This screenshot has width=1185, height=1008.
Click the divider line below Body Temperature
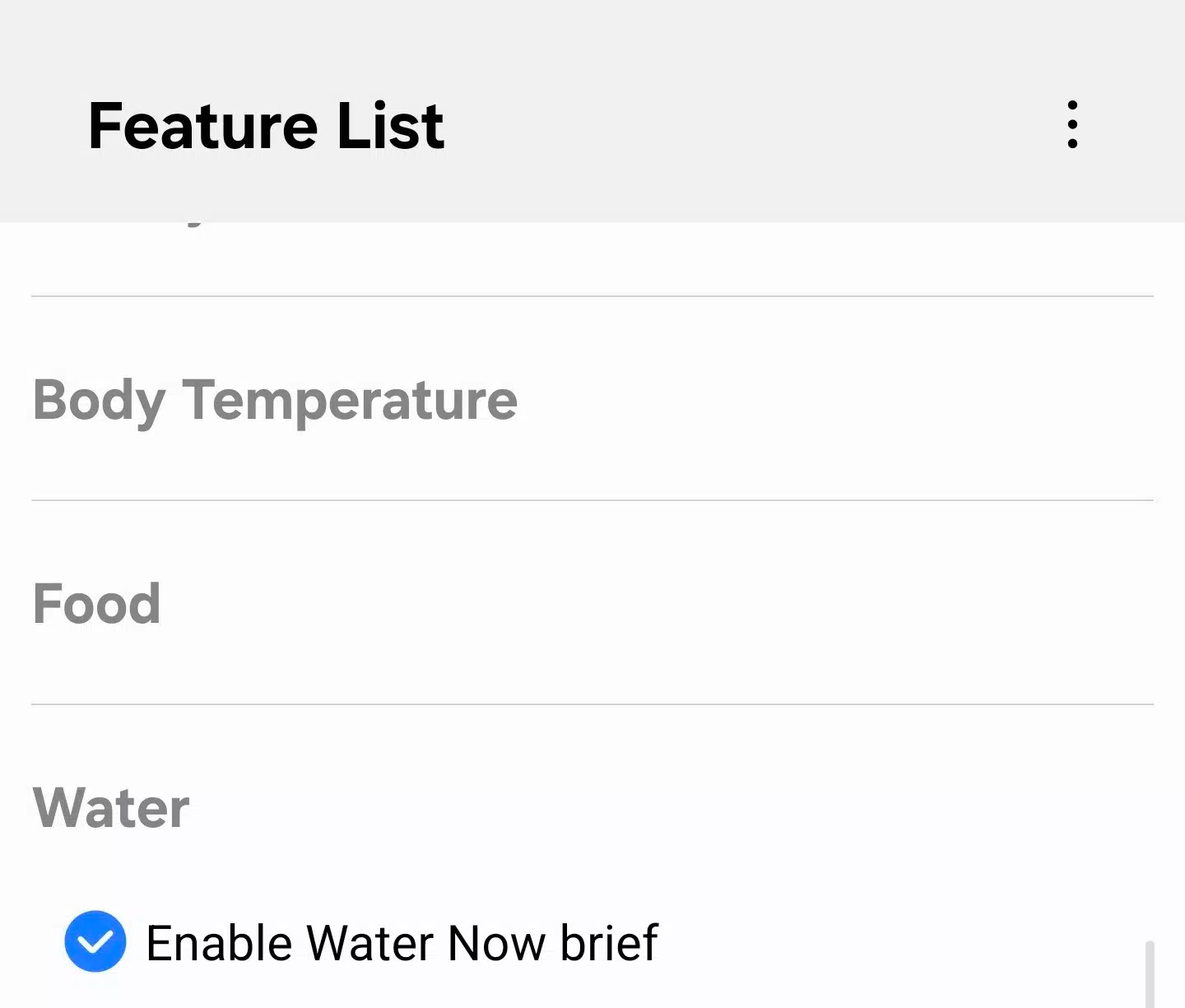tap(592, 500)
